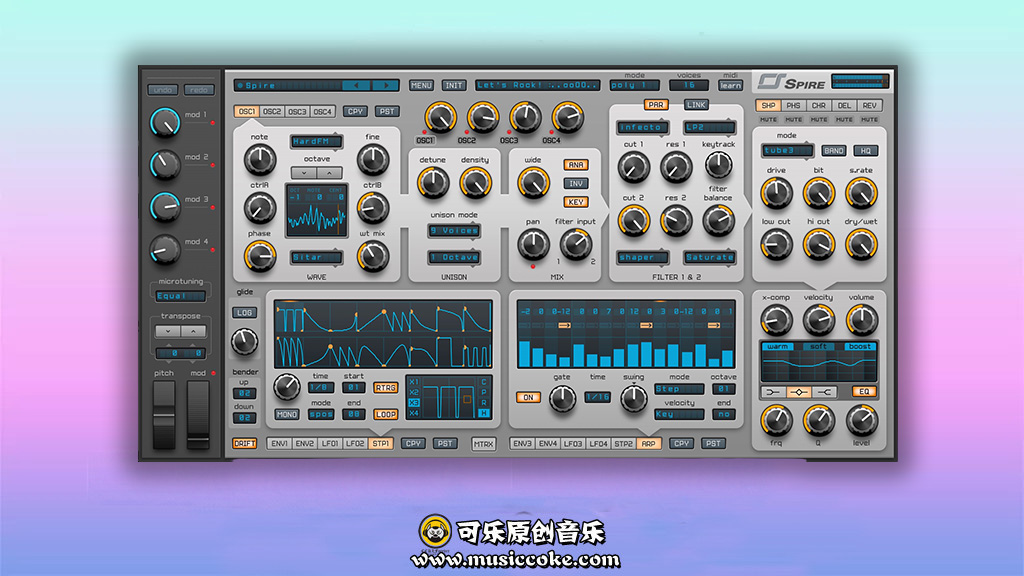Open the LP2 filter mode dropdown
Image resolution: width=1024 pixels, height=576 pixels.
(x=709, y=127)
